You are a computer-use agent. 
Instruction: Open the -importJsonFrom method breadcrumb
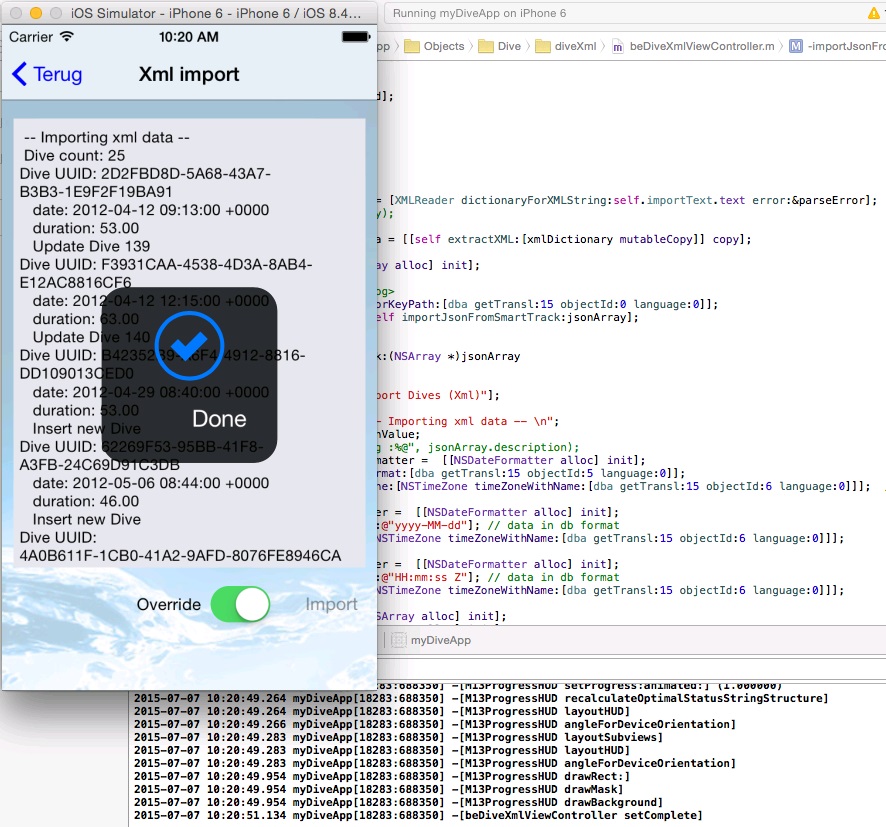[x=846, y=46]
